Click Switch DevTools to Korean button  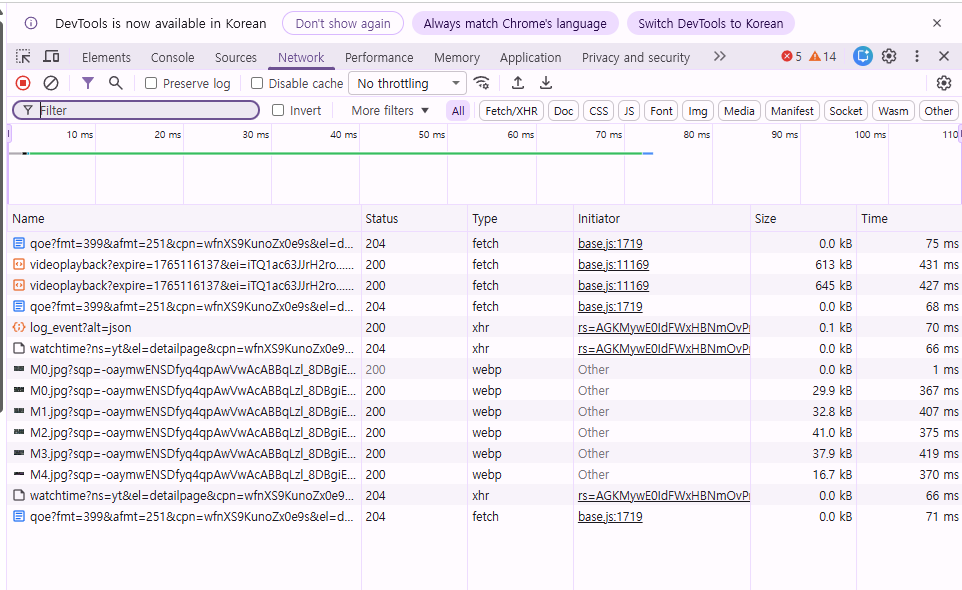pyautogui.click(x=710, y=23)
